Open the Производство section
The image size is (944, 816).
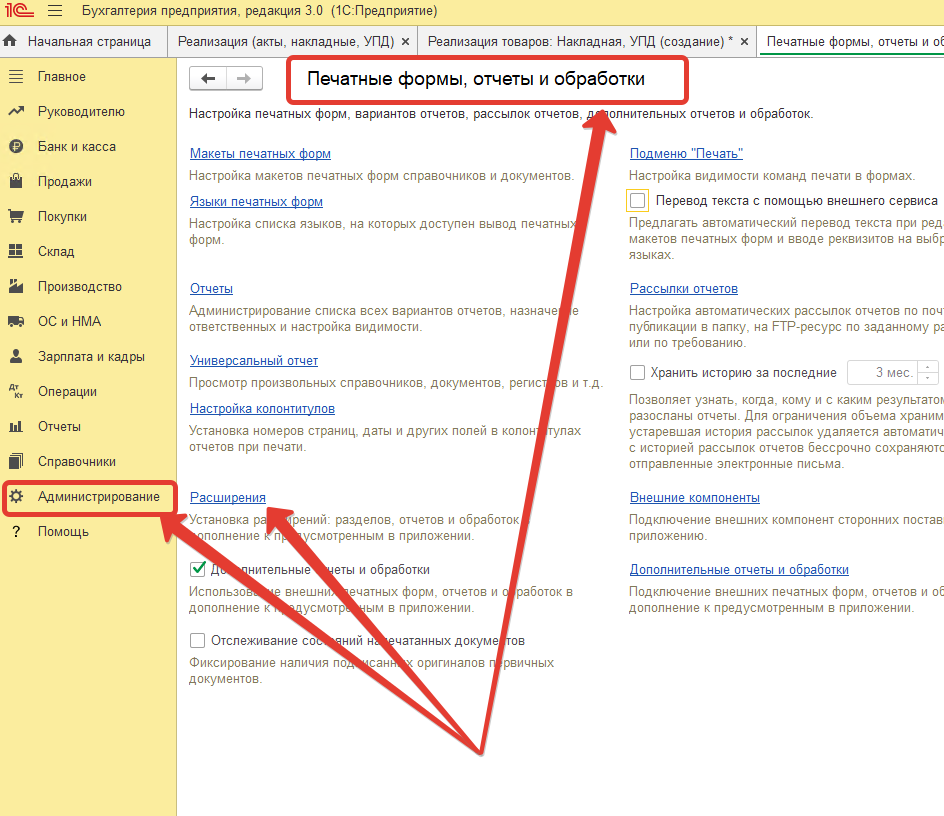pyautogui.click(x=80, y=286)
